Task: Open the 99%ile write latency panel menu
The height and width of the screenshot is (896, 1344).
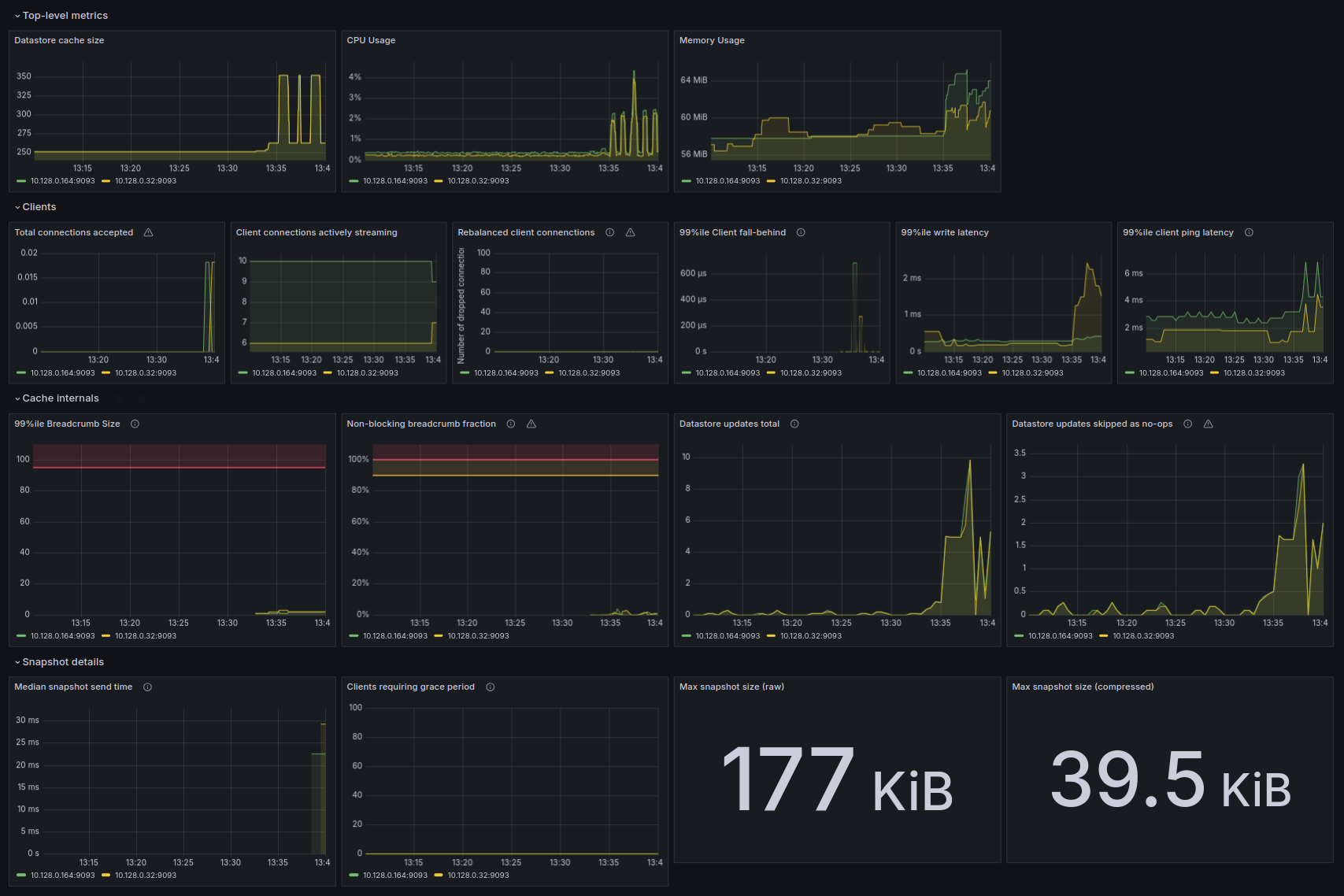Action: (945, 232)
